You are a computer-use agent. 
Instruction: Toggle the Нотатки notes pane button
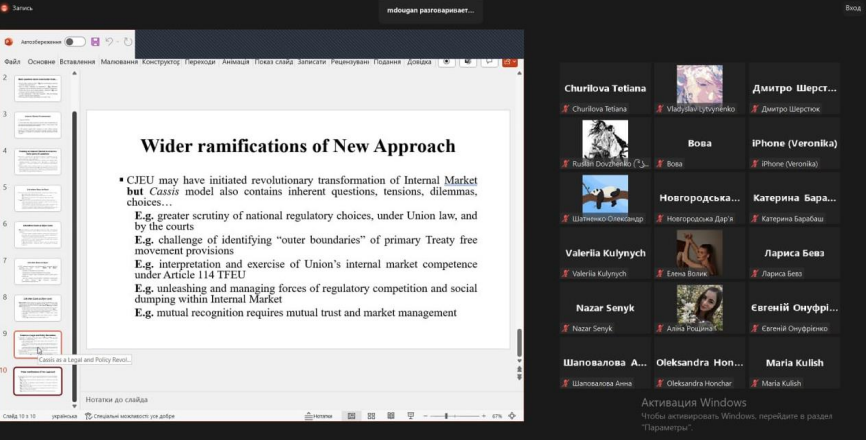(319, 416)
